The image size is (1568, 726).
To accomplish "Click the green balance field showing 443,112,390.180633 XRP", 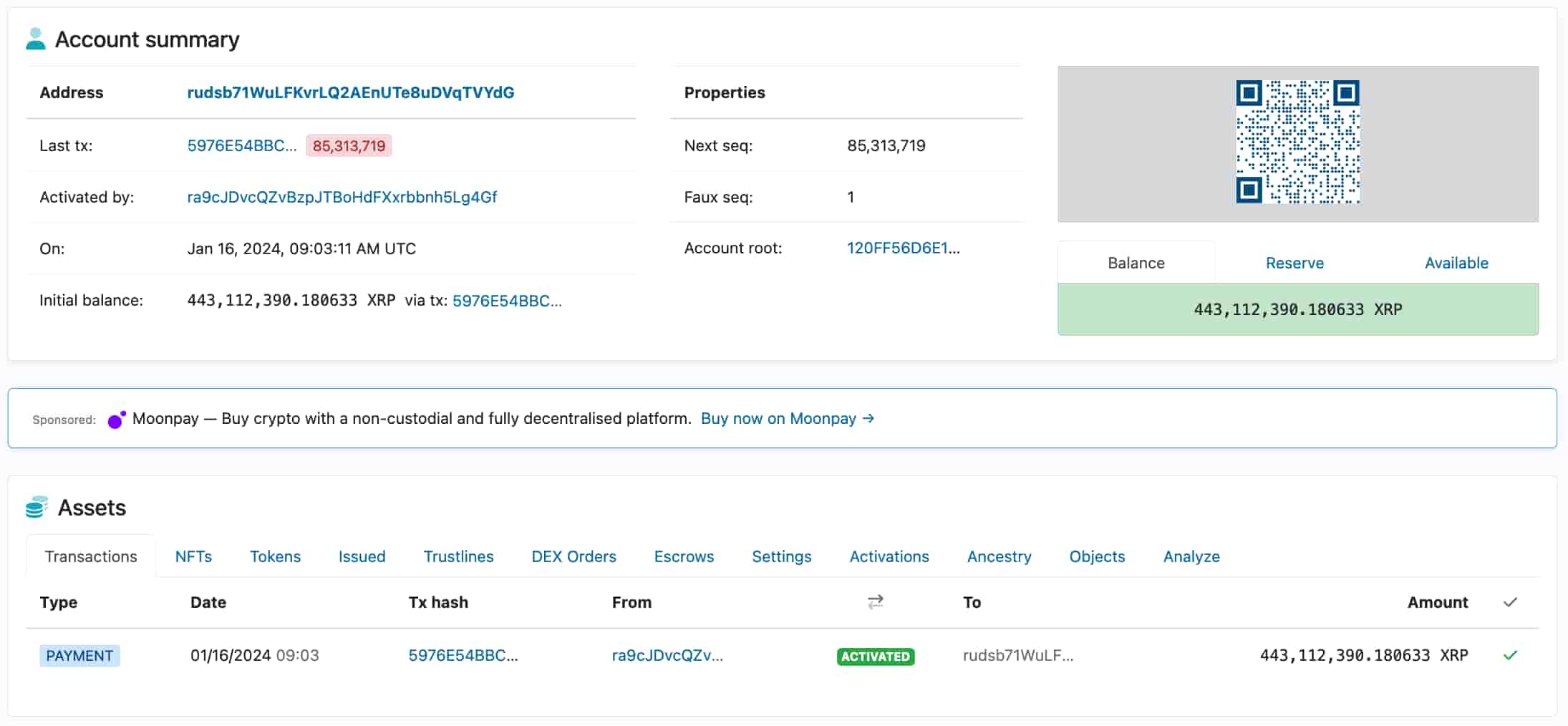I will click(1297, 309).
